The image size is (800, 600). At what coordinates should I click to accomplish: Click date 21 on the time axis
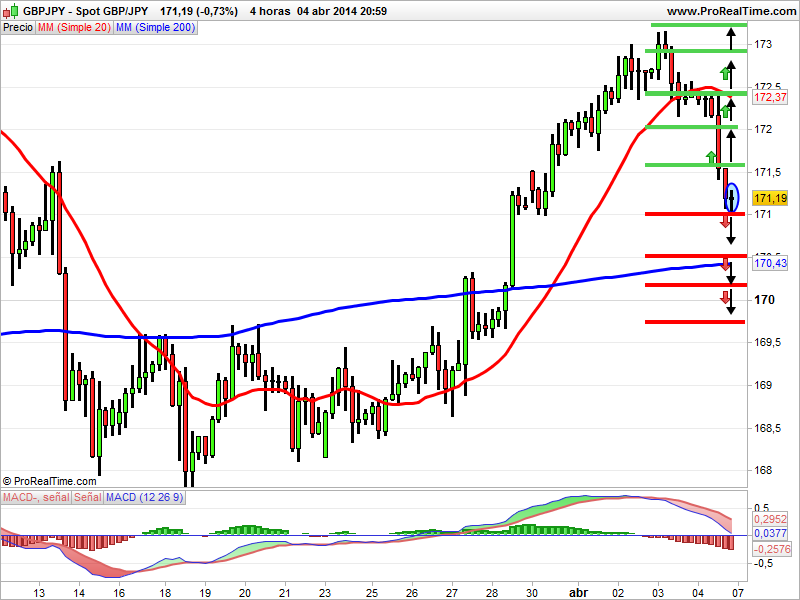[x=285, y=593]
